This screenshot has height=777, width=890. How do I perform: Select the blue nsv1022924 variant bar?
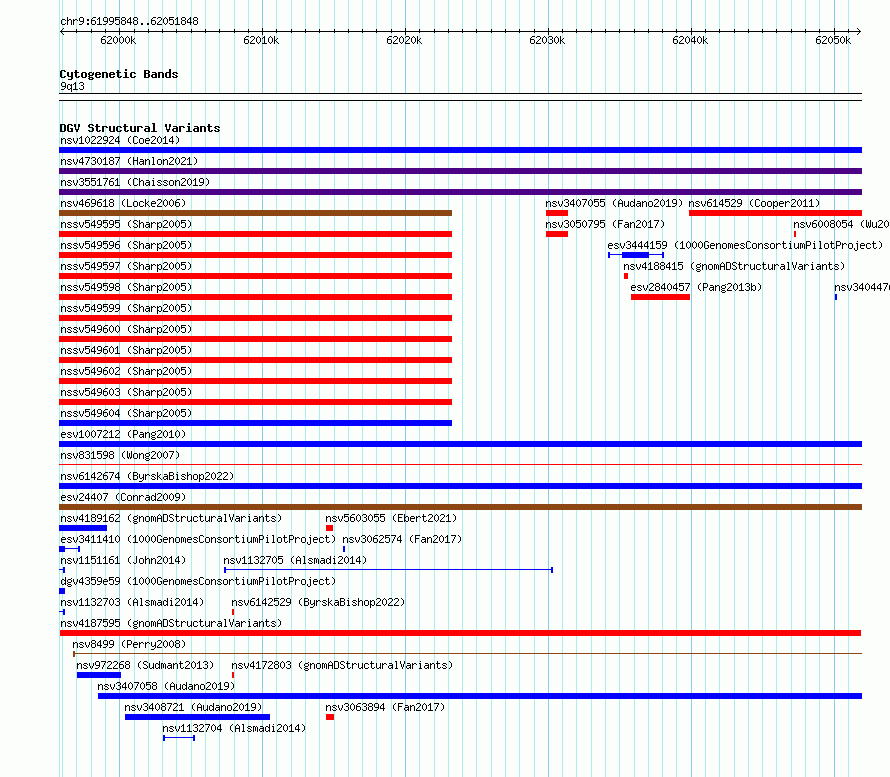[x=460, y=150]
